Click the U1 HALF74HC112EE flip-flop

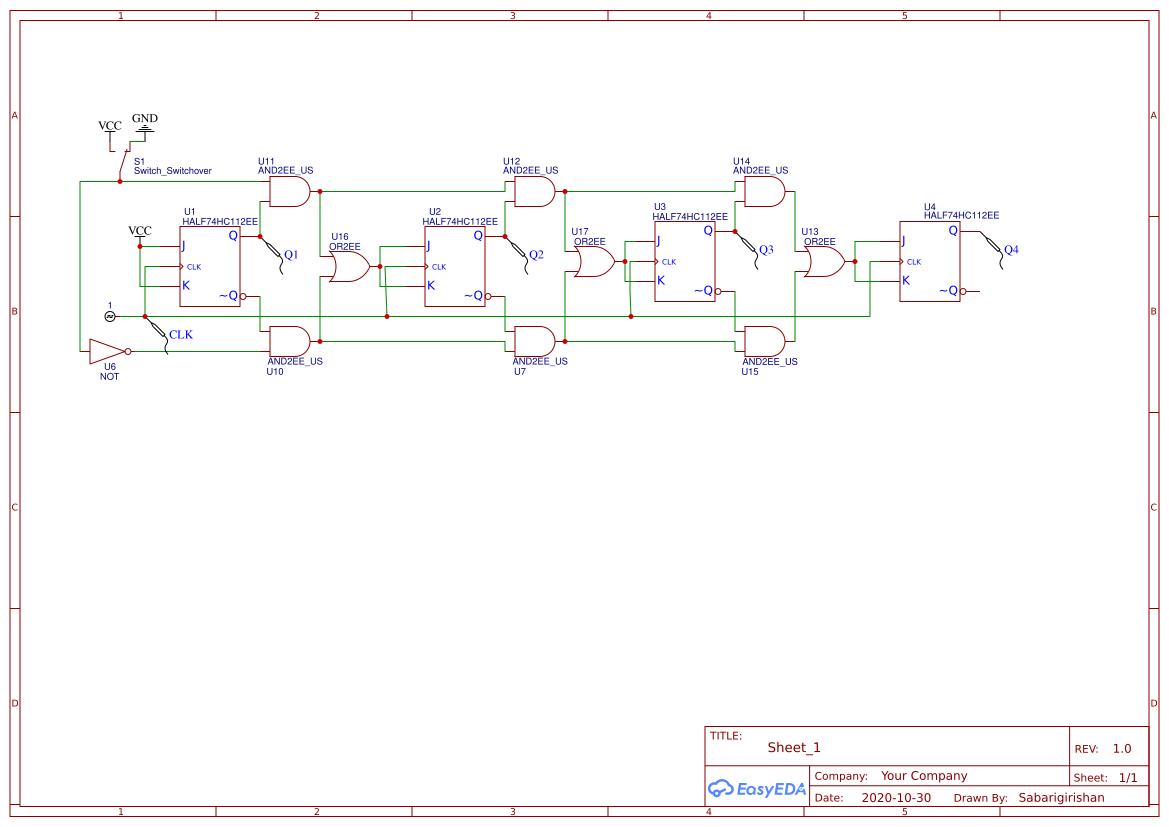tap(210, 265)
